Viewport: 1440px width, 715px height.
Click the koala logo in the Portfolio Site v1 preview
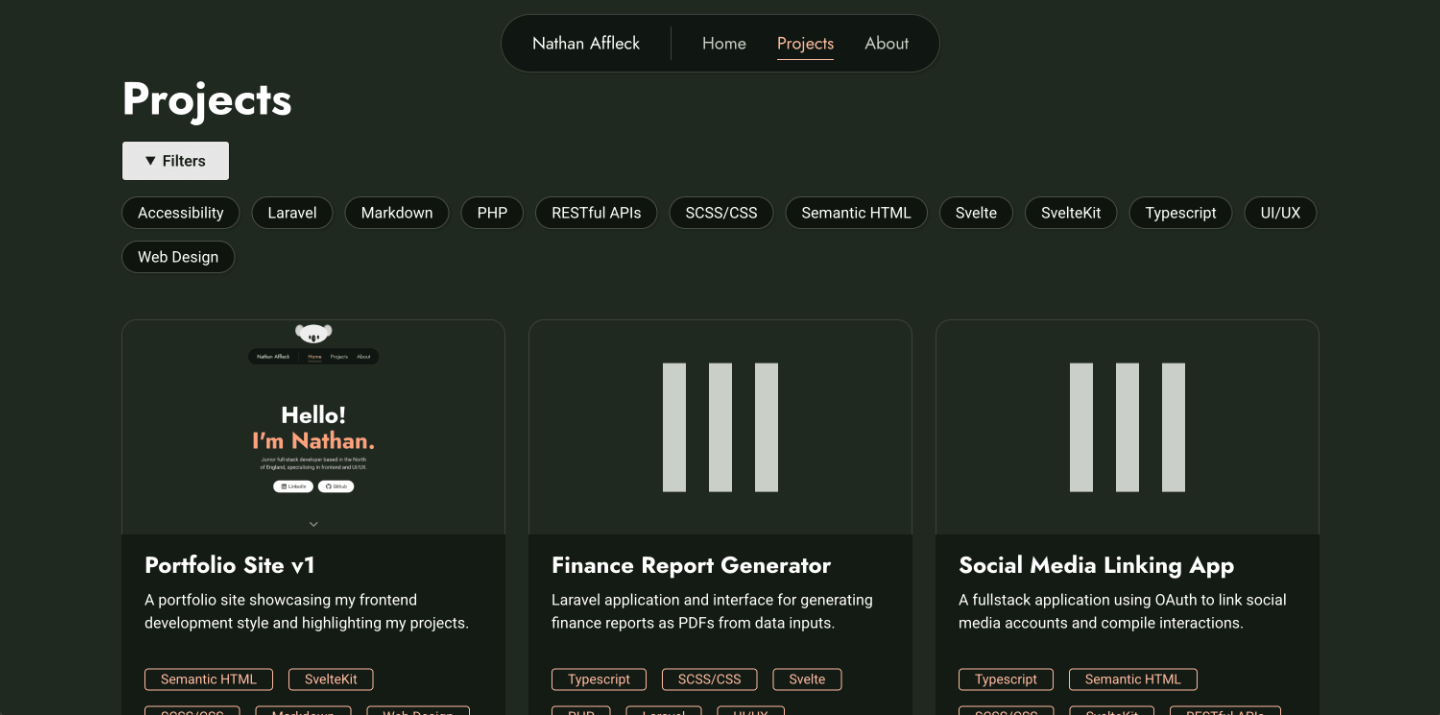click(x=313, y=333)
